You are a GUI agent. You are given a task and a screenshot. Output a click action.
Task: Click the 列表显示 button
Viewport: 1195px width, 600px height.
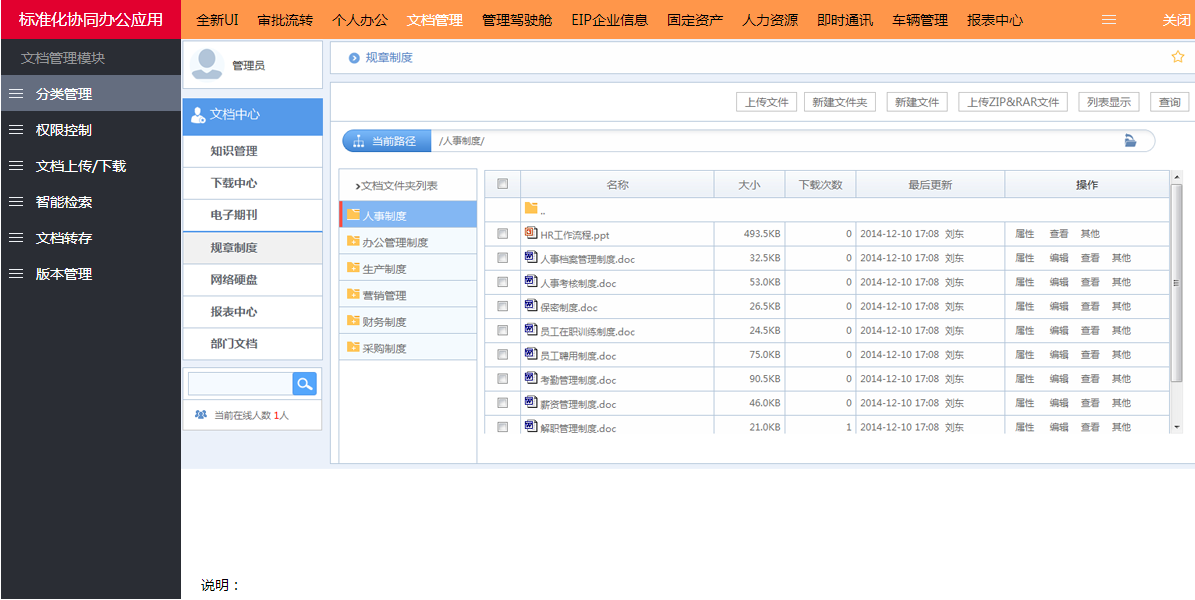pyautogui.click(x=1109, y=102)
